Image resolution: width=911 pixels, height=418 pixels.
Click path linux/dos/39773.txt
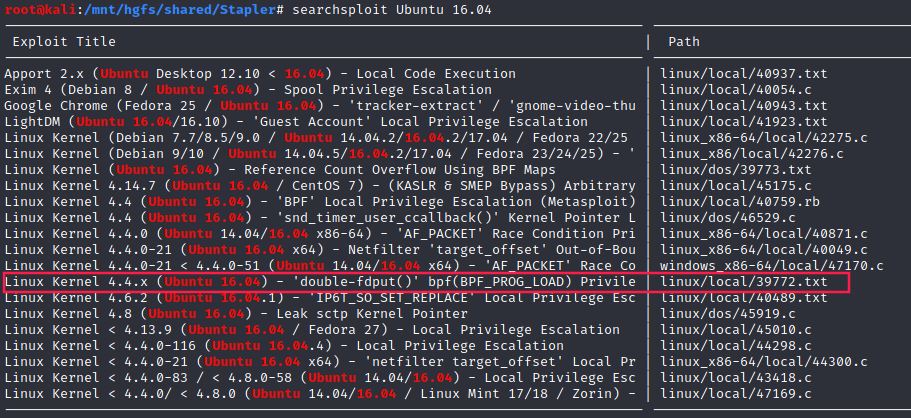(736, 170)
